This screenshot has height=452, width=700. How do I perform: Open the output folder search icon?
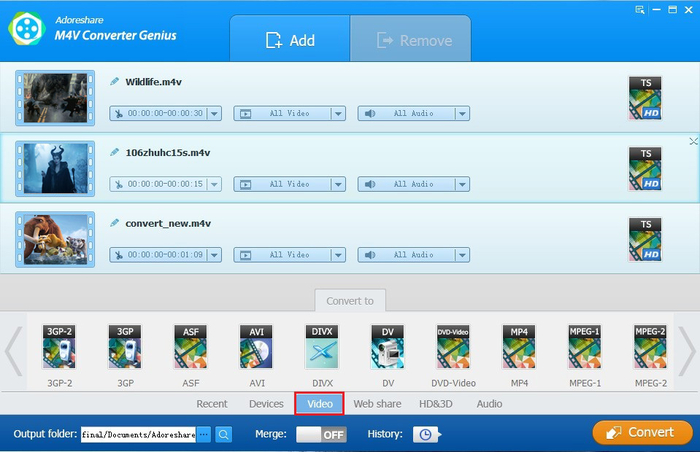click(224, 434)
